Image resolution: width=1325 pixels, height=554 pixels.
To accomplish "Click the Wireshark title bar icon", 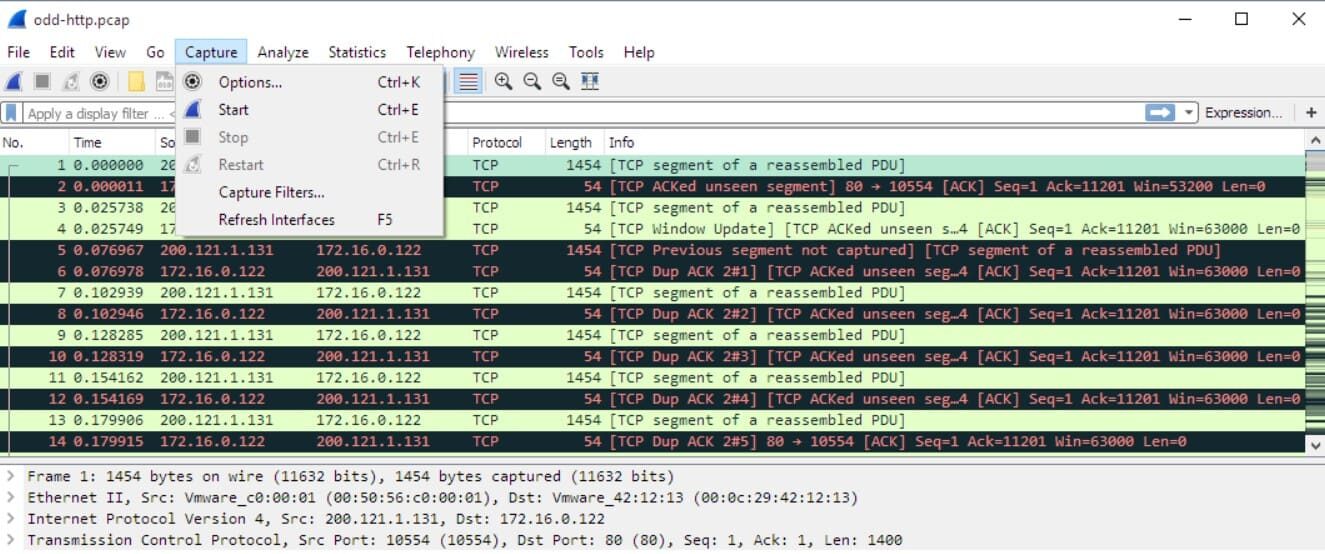I will point(16,19).
